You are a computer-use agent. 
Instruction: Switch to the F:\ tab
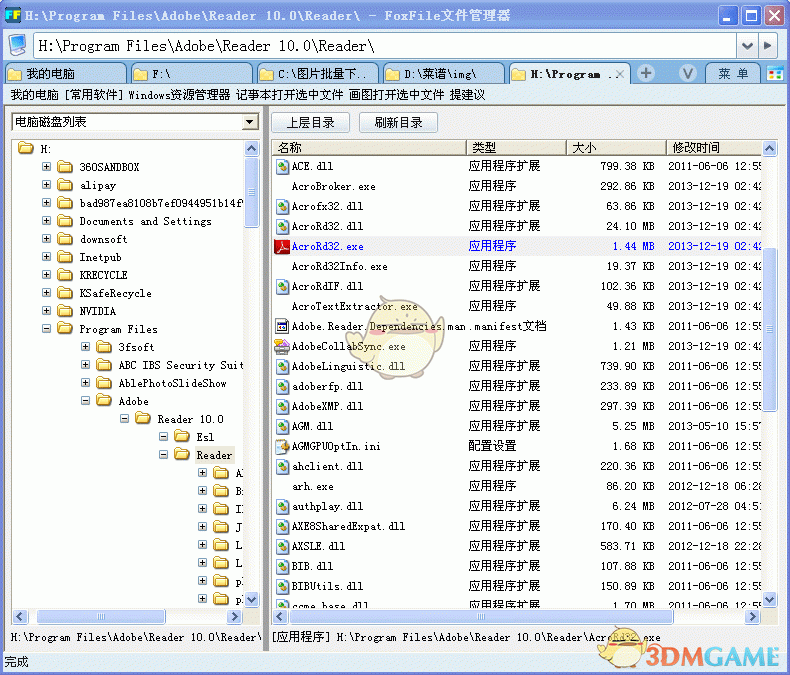[x=191, y=74]
